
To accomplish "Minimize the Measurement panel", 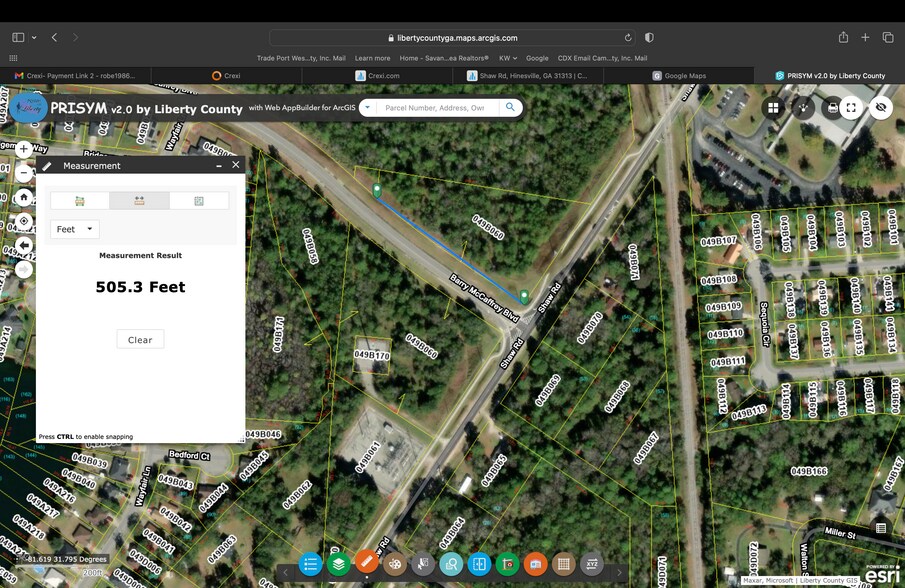I will [219, 166].
